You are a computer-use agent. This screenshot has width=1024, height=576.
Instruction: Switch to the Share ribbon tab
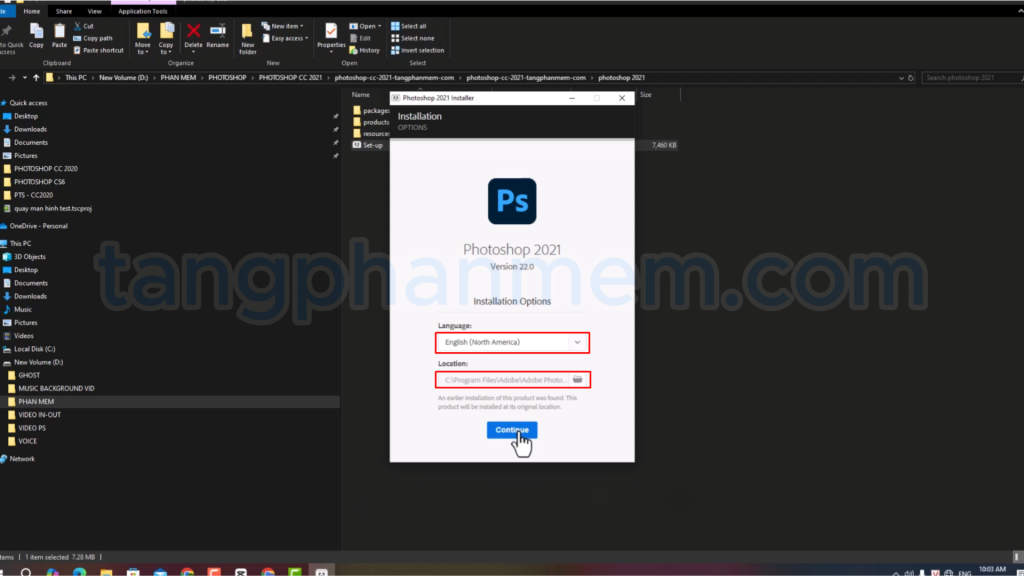point(65,11)
